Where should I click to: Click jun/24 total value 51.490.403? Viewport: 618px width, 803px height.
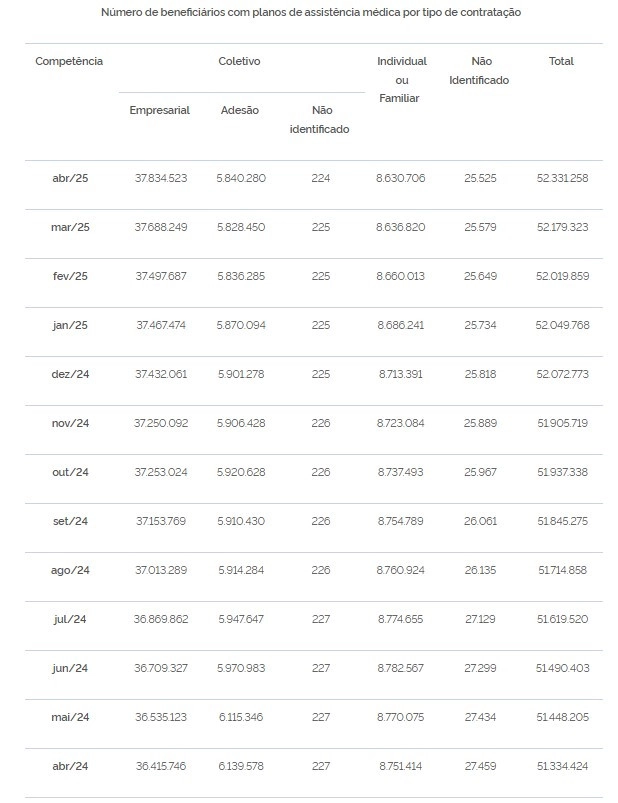coord(562,668)
